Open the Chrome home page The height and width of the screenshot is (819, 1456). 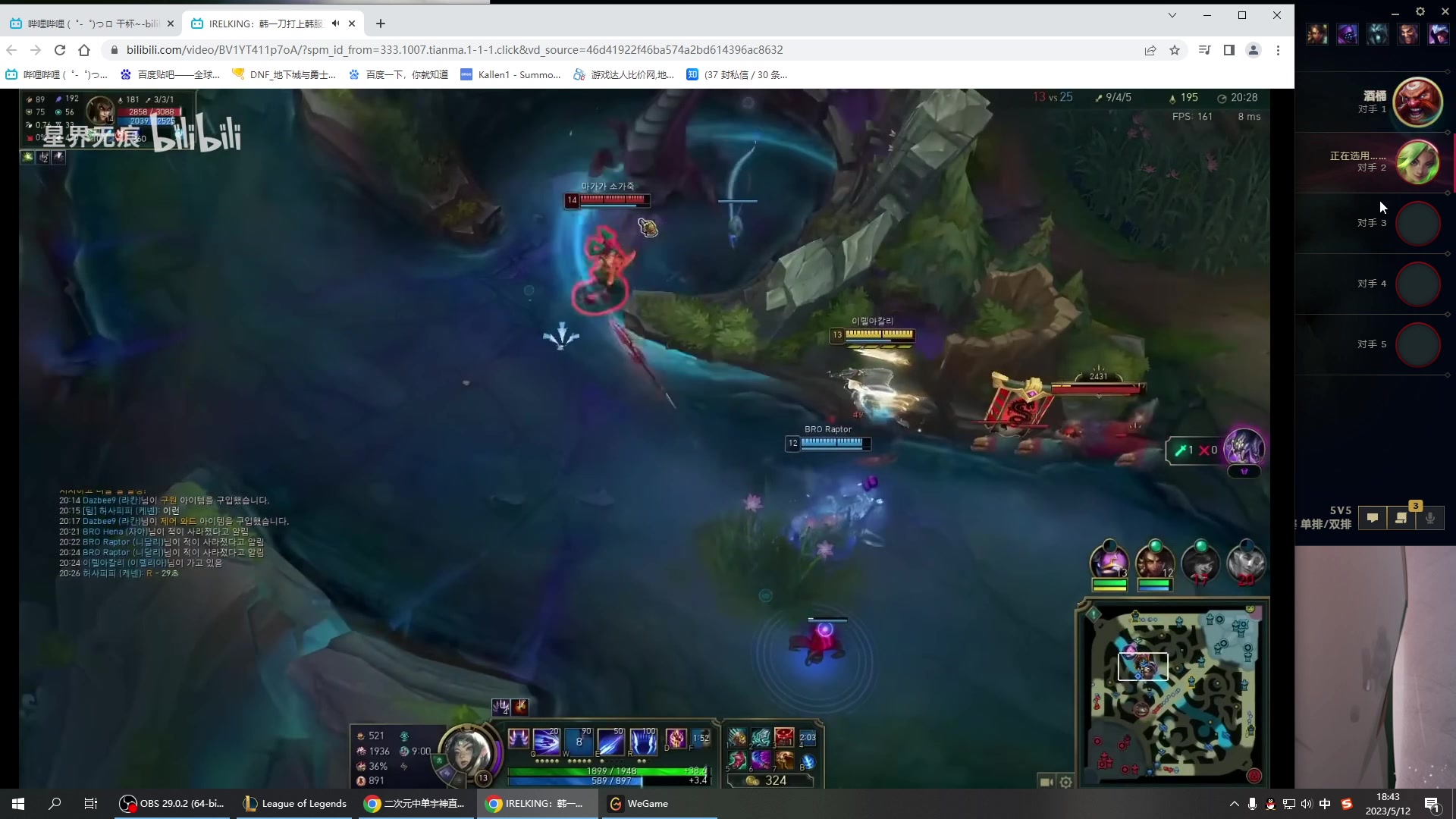click(84, 50)
